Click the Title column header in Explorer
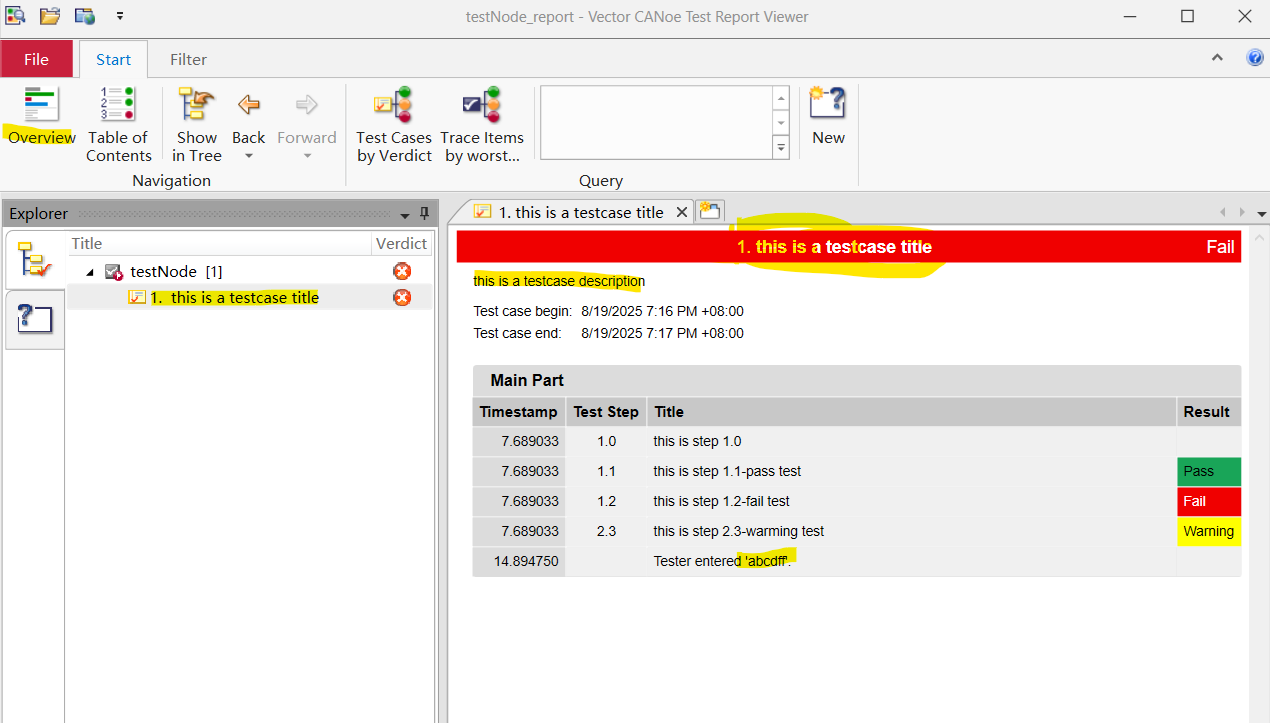Screen dimensions: 1270x723 [x=219, y=244]
